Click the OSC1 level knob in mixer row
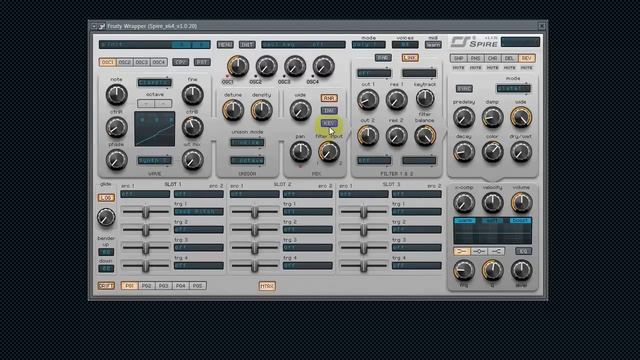This screenshot has width=640, height=360. [238, 66]
